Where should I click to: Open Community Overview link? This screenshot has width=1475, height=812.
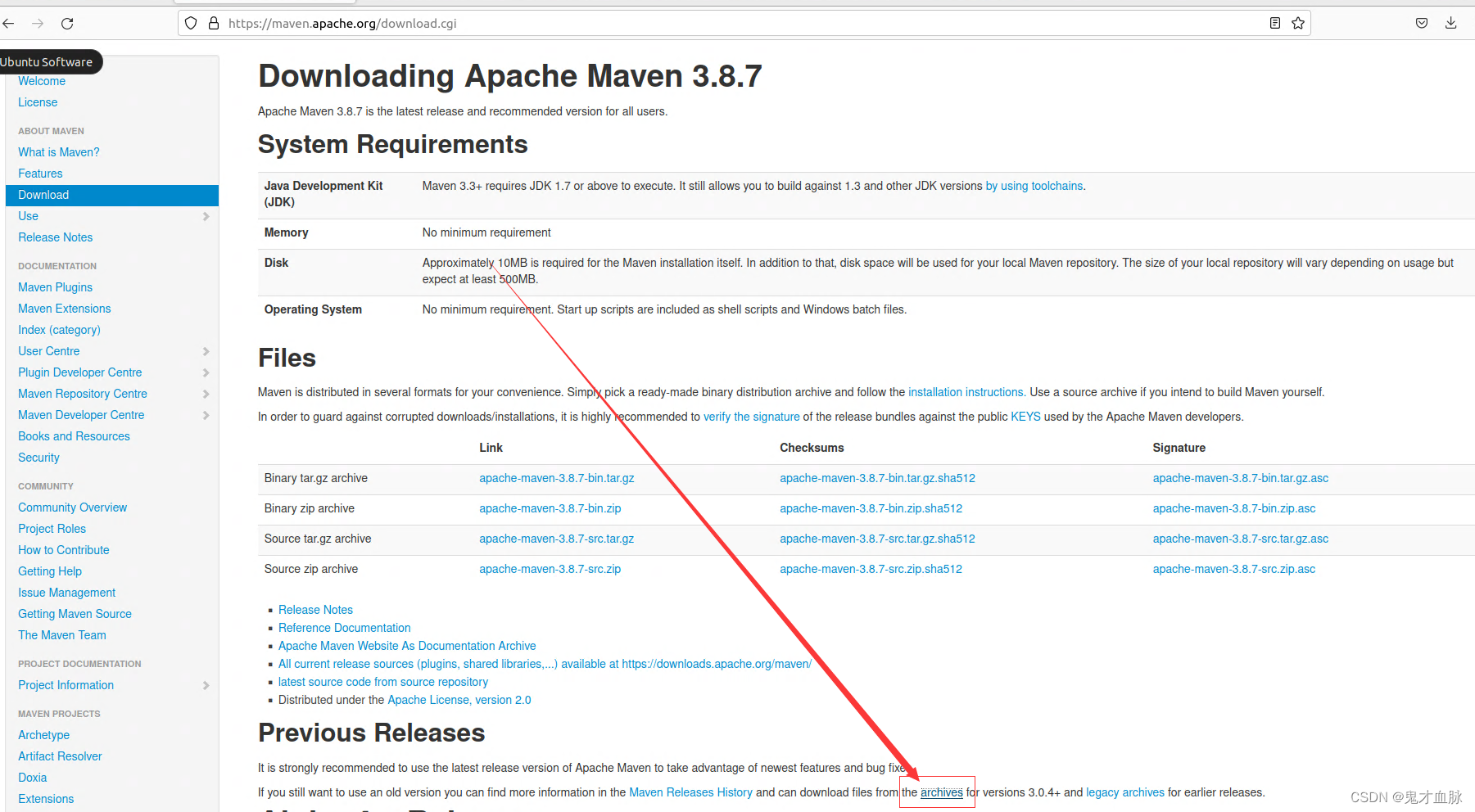click(x=73, y=508)
